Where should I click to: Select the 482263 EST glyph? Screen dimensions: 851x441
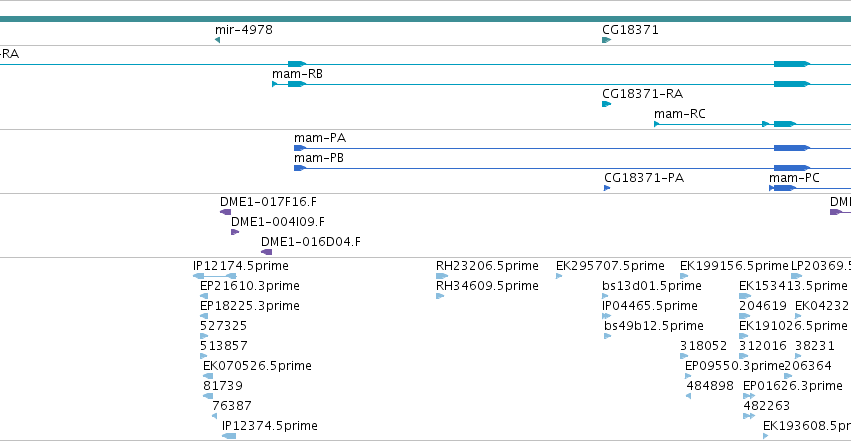point(749,416)
